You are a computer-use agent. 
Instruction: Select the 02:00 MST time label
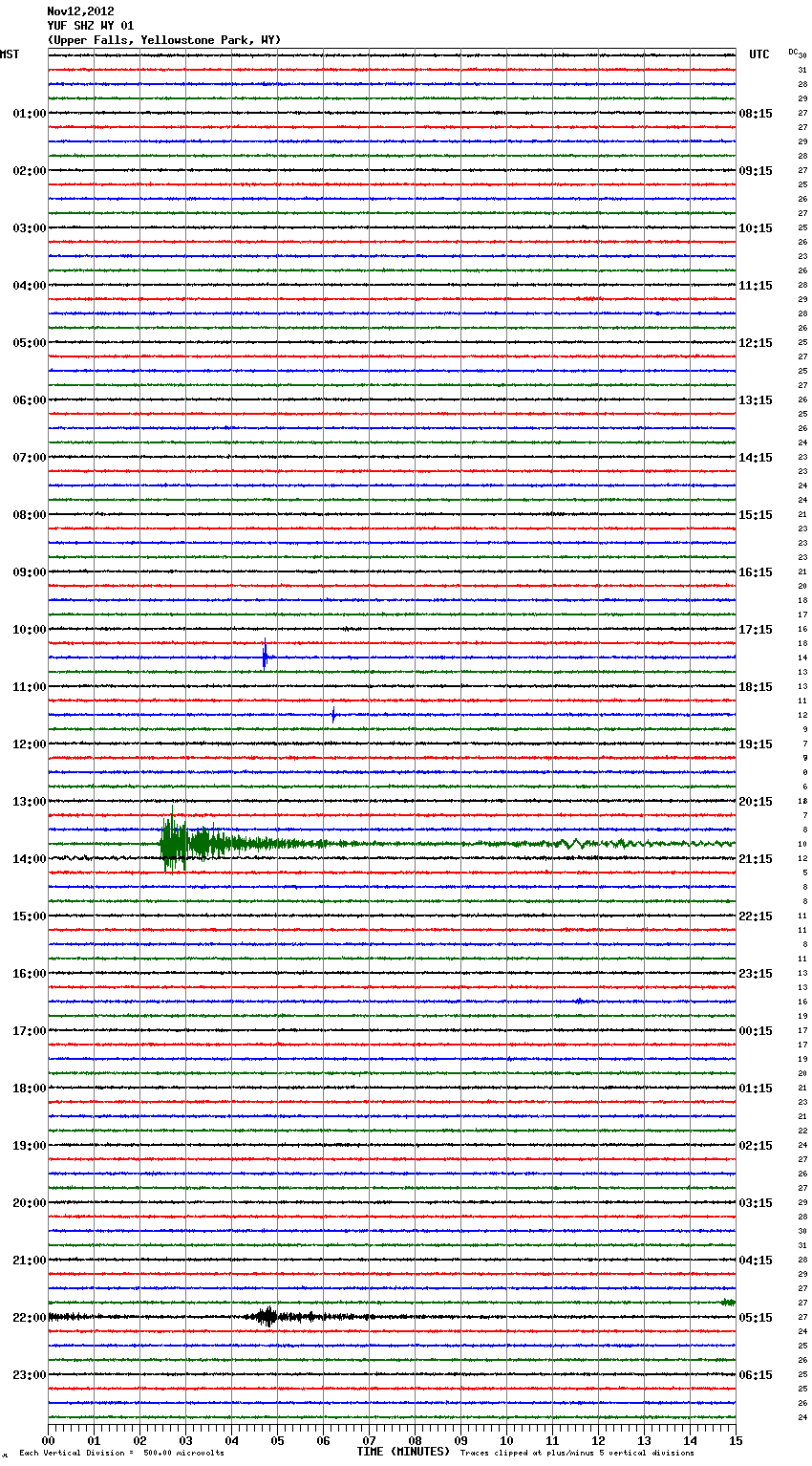point(29,171)
